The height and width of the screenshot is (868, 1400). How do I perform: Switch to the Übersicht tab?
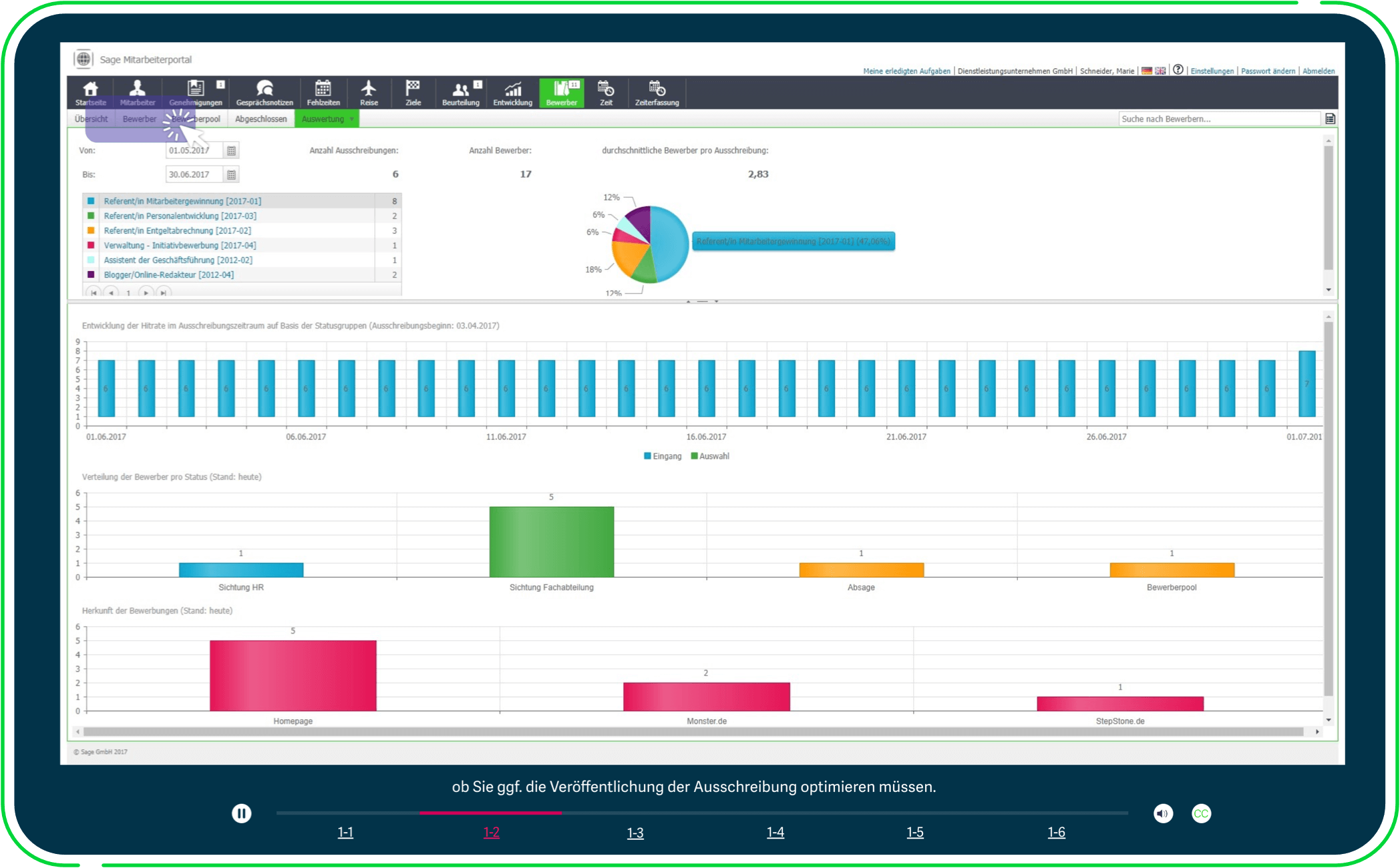coord(92,119)
